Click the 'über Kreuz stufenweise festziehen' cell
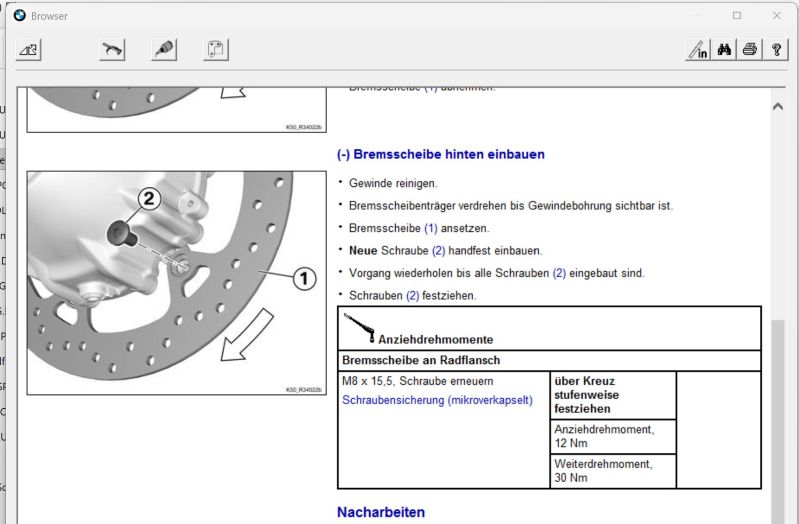The height and width of the screenshot is (524, 799). [613, 395]
